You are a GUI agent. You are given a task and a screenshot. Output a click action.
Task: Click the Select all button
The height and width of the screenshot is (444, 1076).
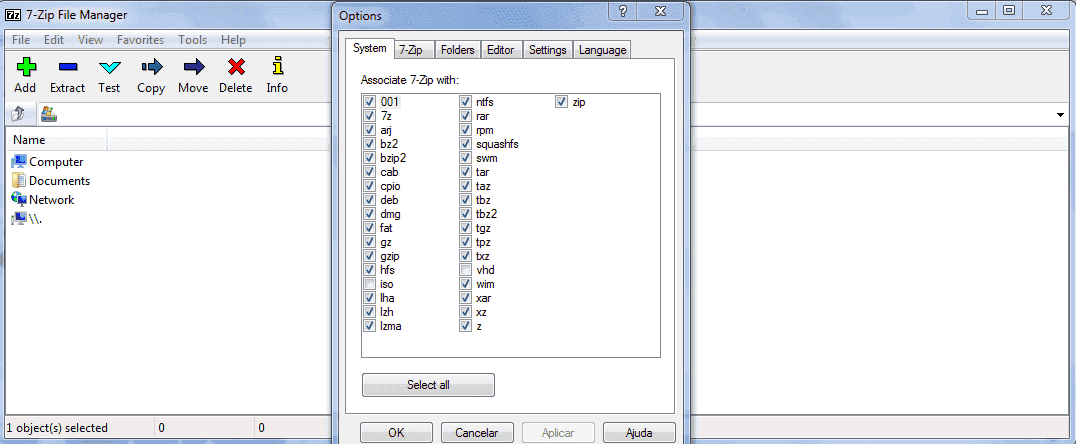click(428, 385)
